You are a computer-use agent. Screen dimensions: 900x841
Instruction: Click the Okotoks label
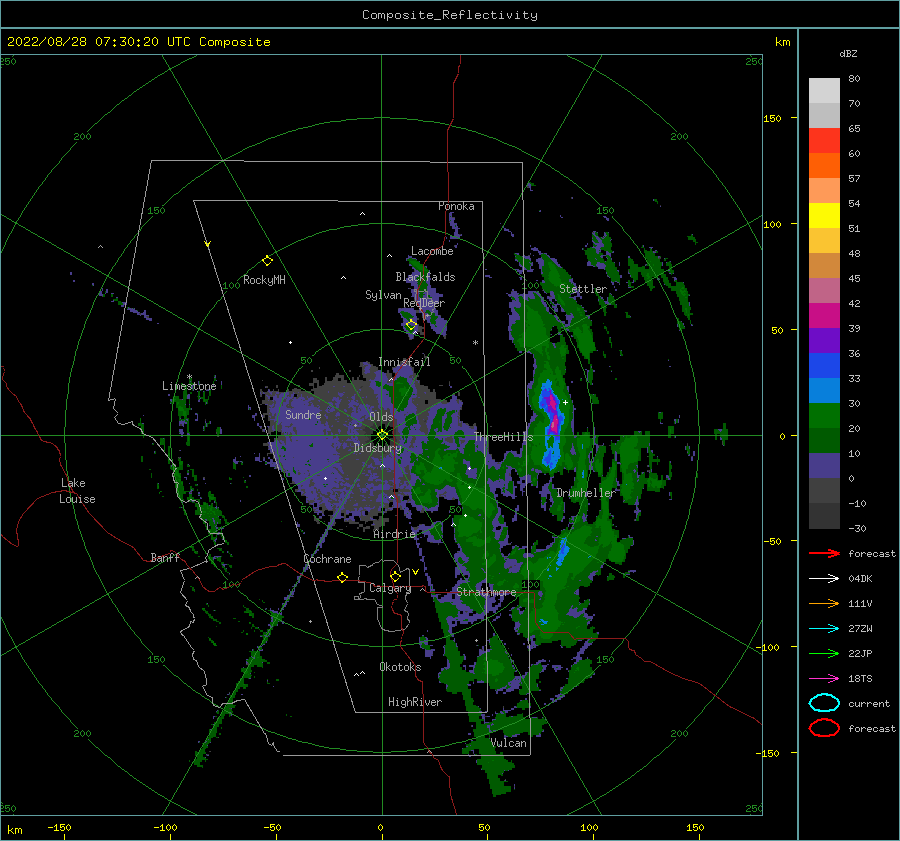[400, 667]
